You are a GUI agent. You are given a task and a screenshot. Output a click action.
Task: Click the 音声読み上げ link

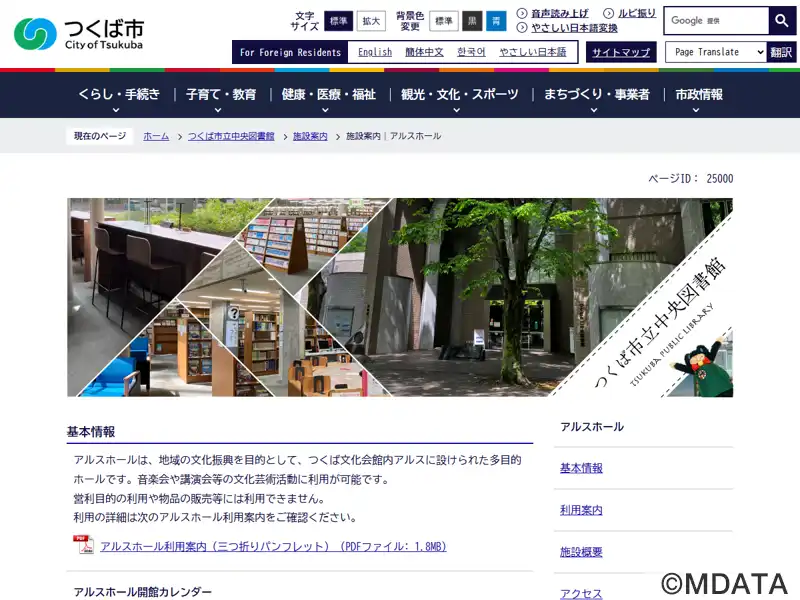[560, 13]
